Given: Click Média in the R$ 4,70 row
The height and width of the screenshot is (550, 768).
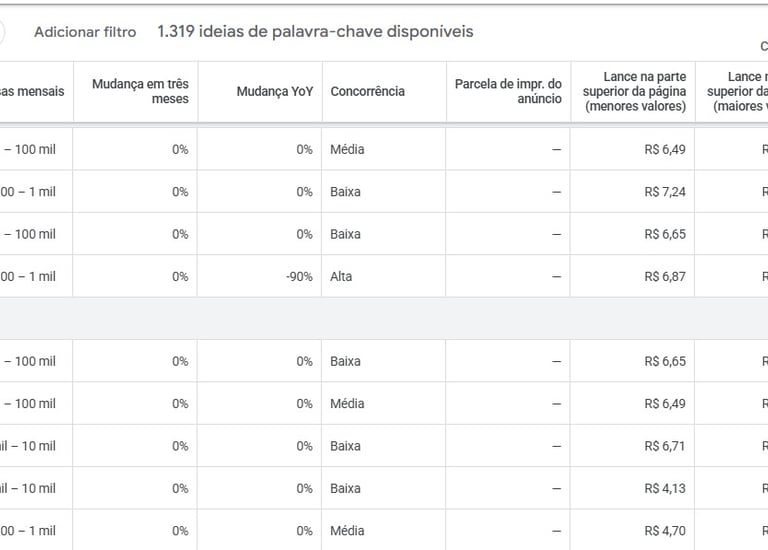Looking at the screenshot, I should (347, 531).
